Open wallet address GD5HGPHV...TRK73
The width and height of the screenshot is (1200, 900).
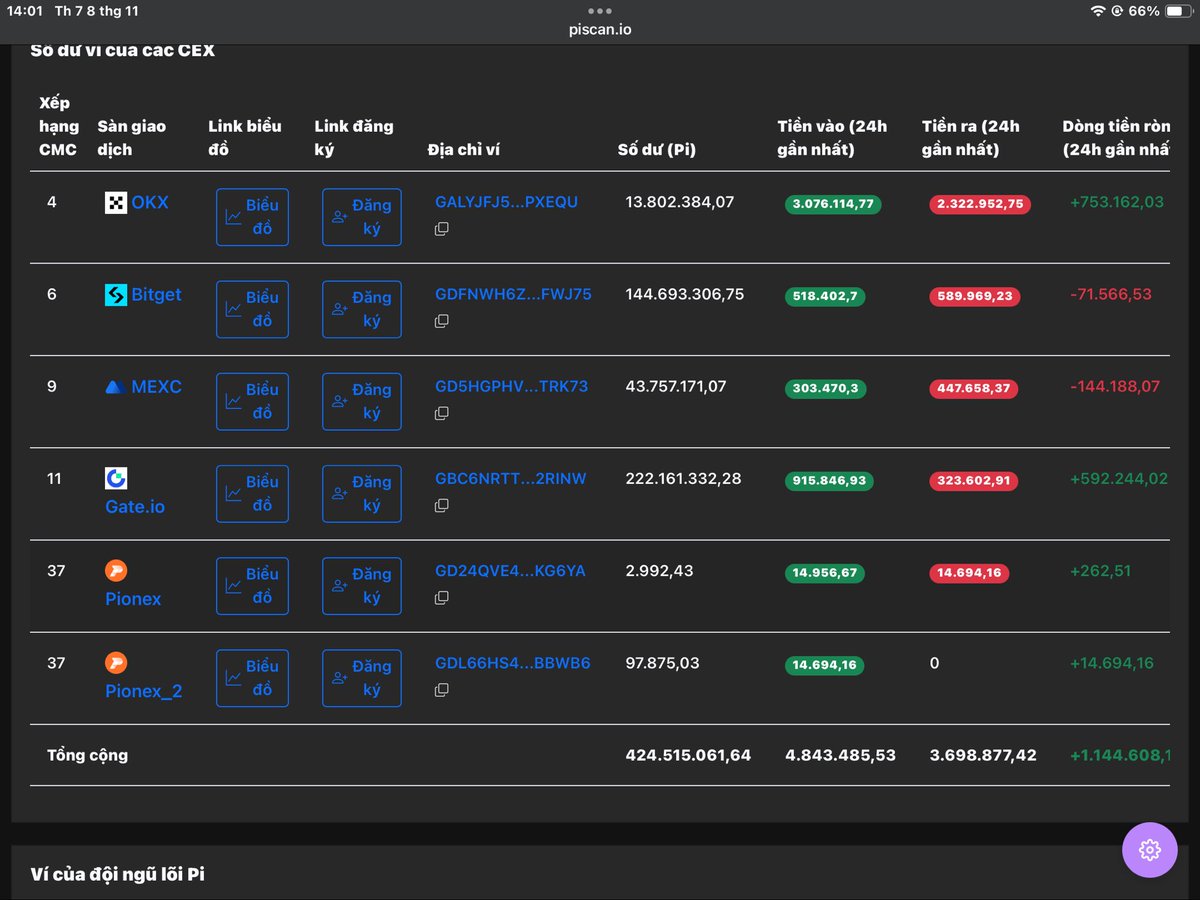pyautogui.click(x=511, y=386)
